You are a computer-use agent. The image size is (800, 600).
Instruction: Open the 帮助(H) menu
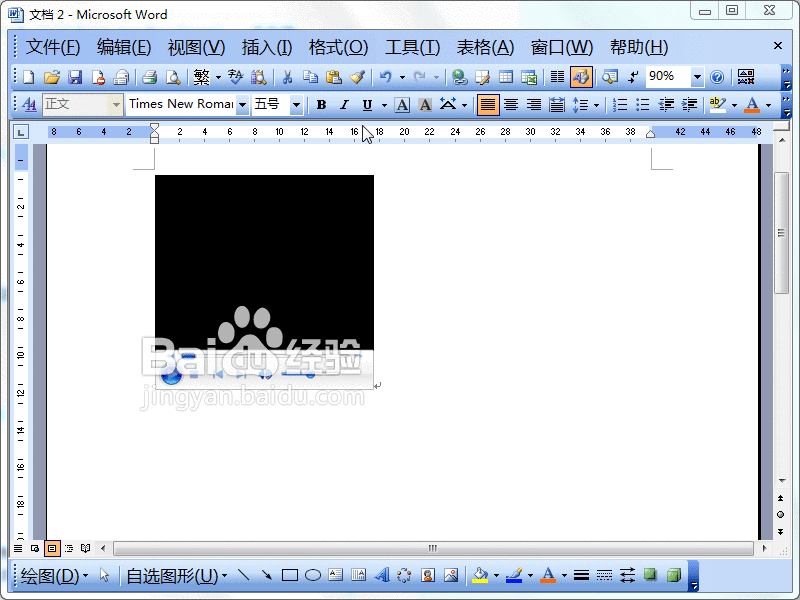pos(639,47)
